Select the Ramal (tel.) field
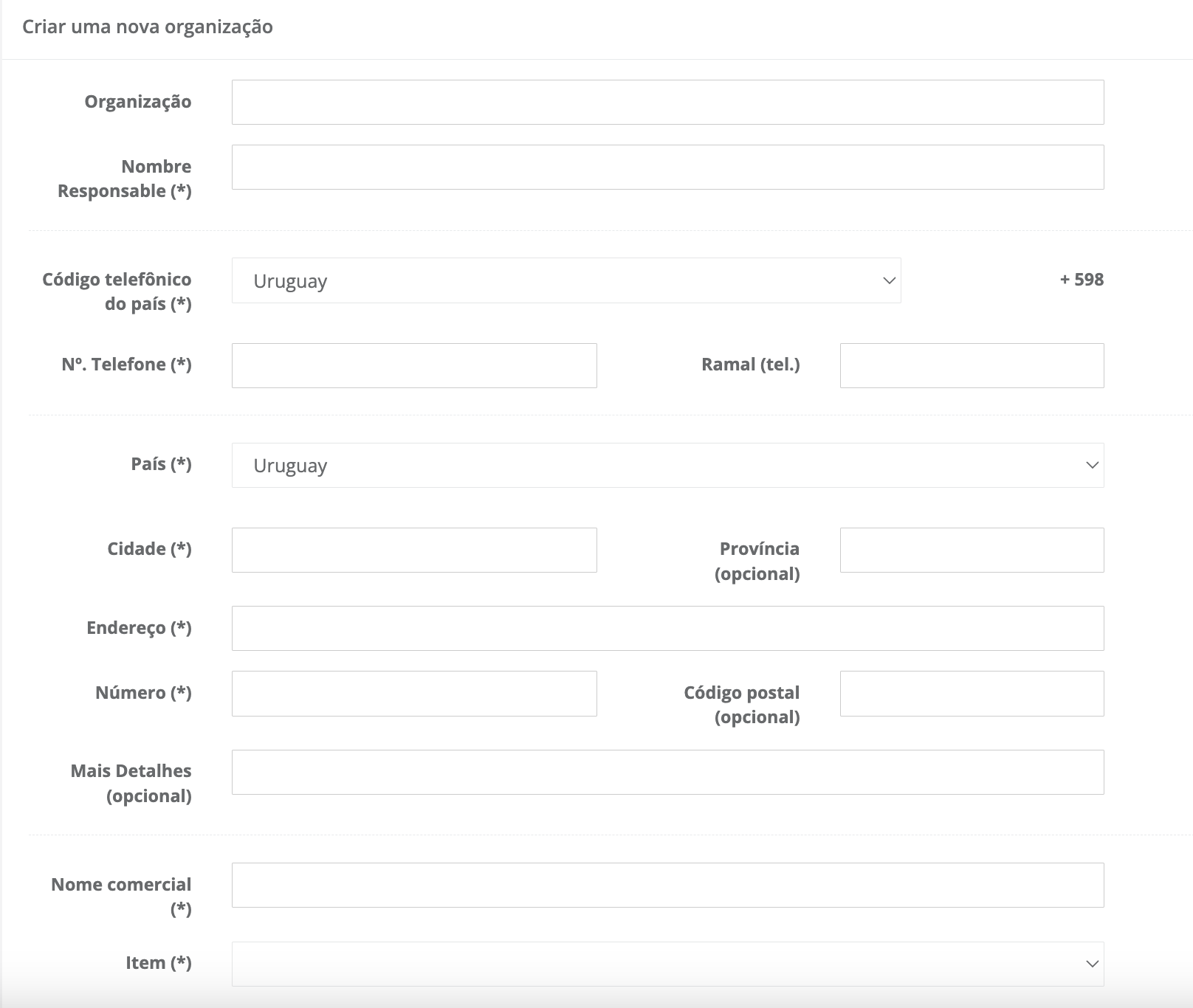This screenshot has width=1193, height=1008. (972, 365)
